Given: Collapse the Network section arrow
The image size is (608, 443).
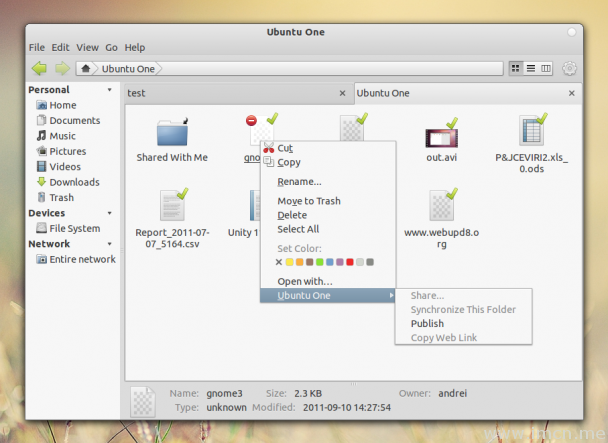Looking at the screenshot, I should 110,244.
